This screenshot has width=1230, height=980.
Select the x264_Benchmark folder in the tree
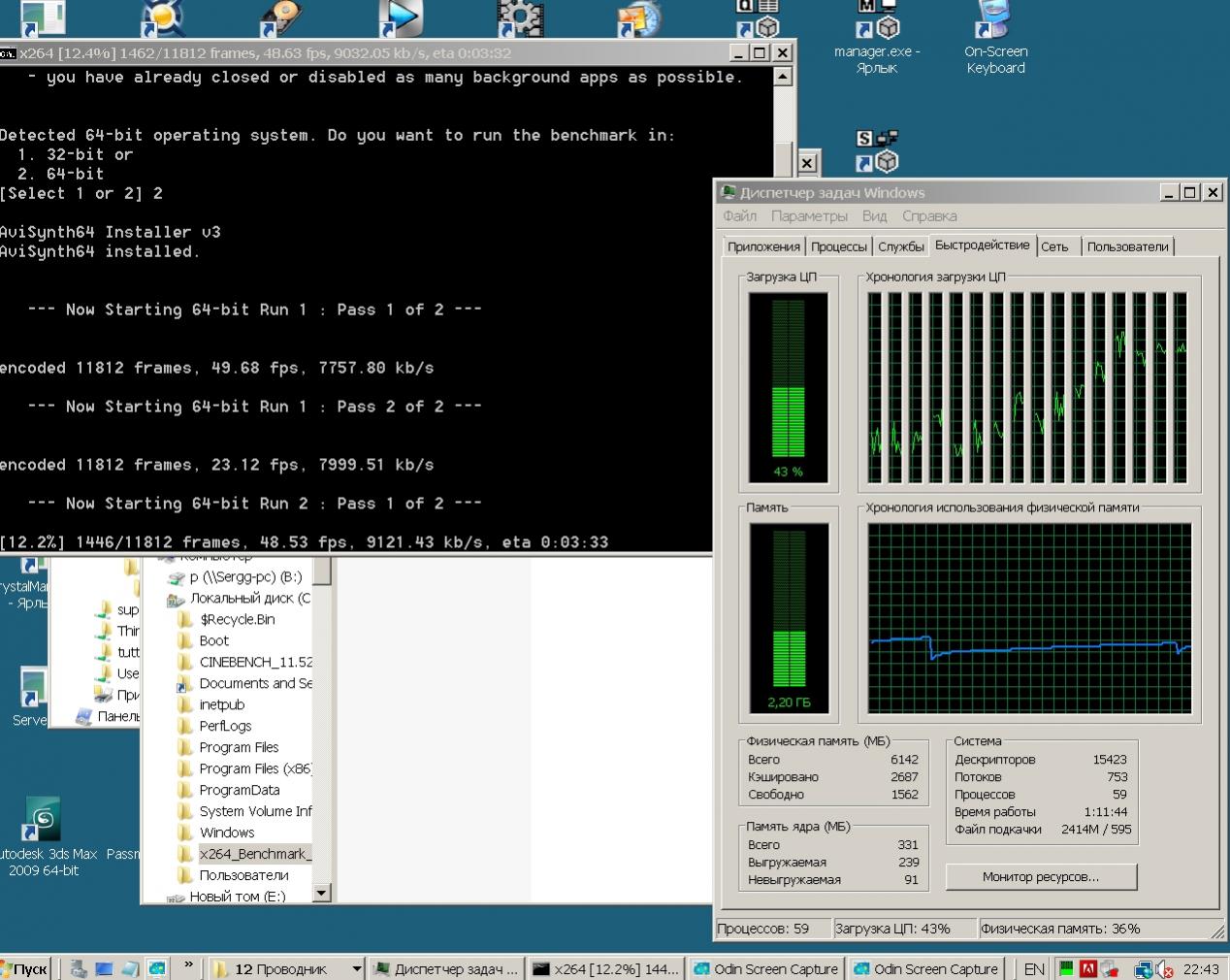click(x=254, y=854)
